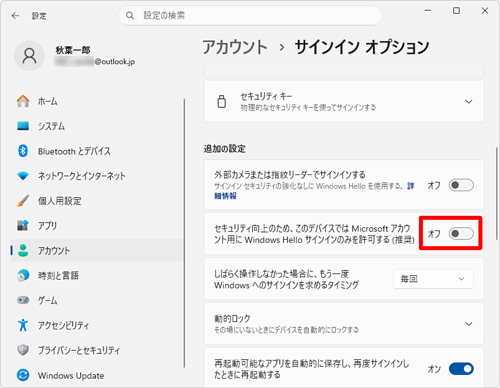Open the 毎回 sign-in timing dropdown

(433, 279)
